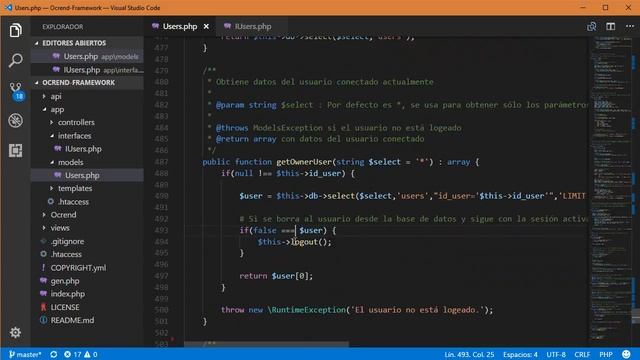Open the index.php file
The width and height of the screenshot is (640, 360).
87,294
